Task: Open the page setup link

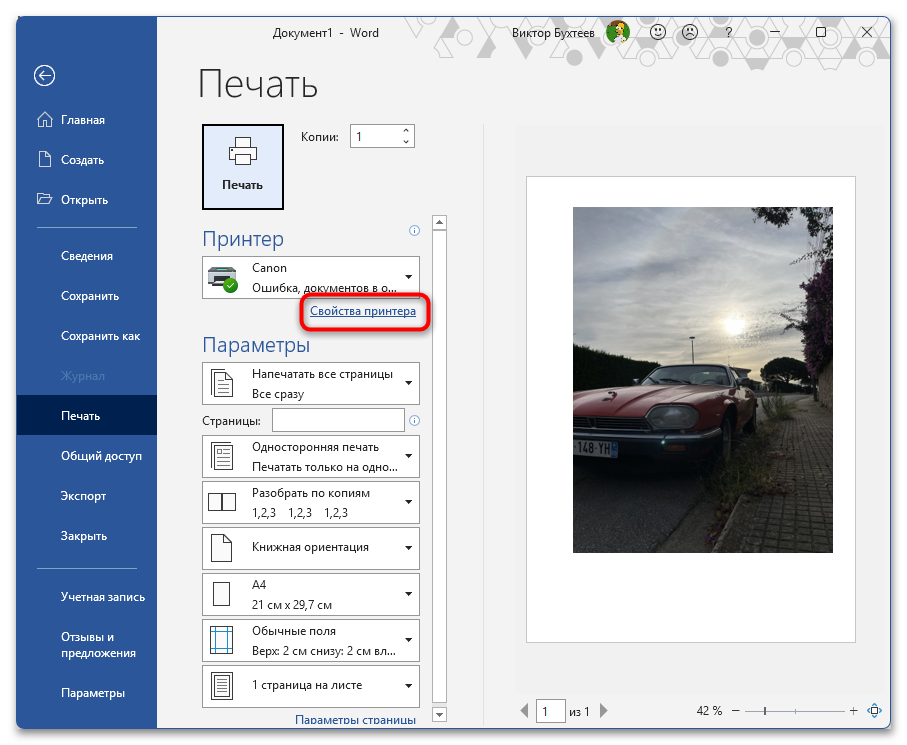Action: point(355,719)
